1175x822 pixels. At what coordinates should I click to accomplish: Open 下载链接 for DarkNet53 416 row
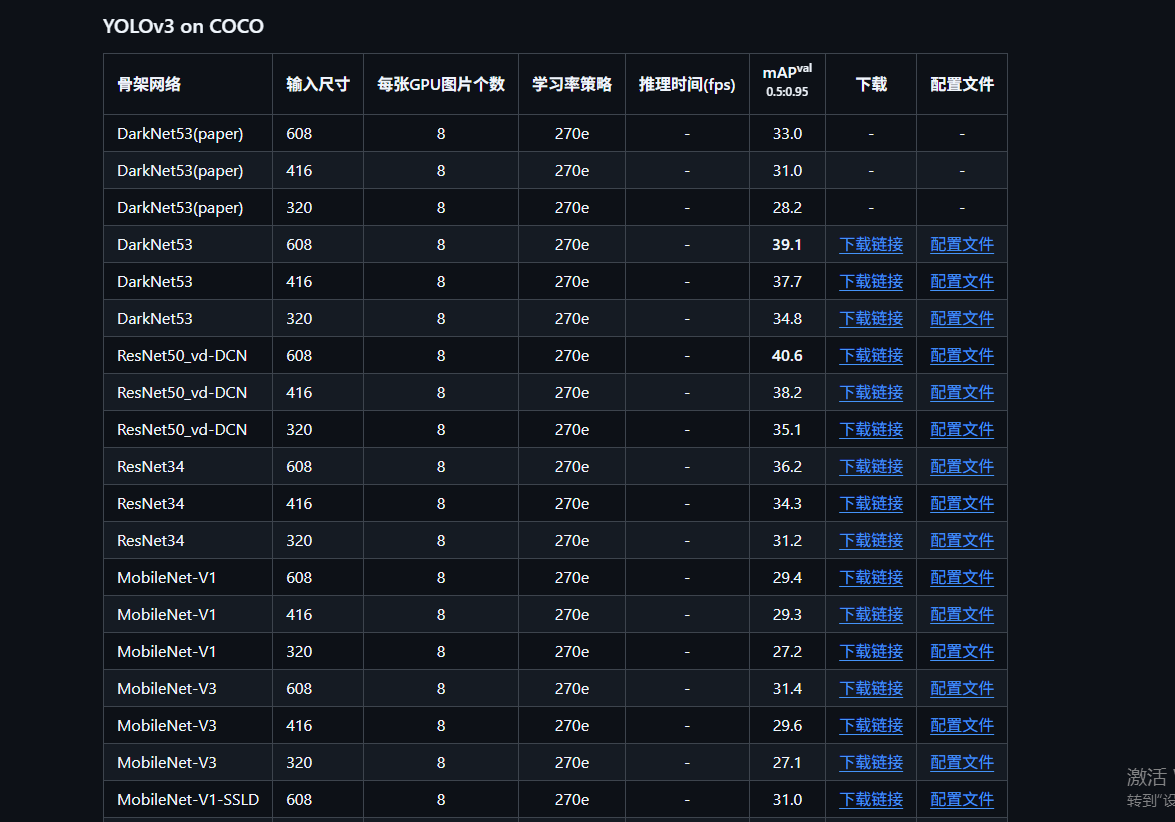[x=871, y=282]
